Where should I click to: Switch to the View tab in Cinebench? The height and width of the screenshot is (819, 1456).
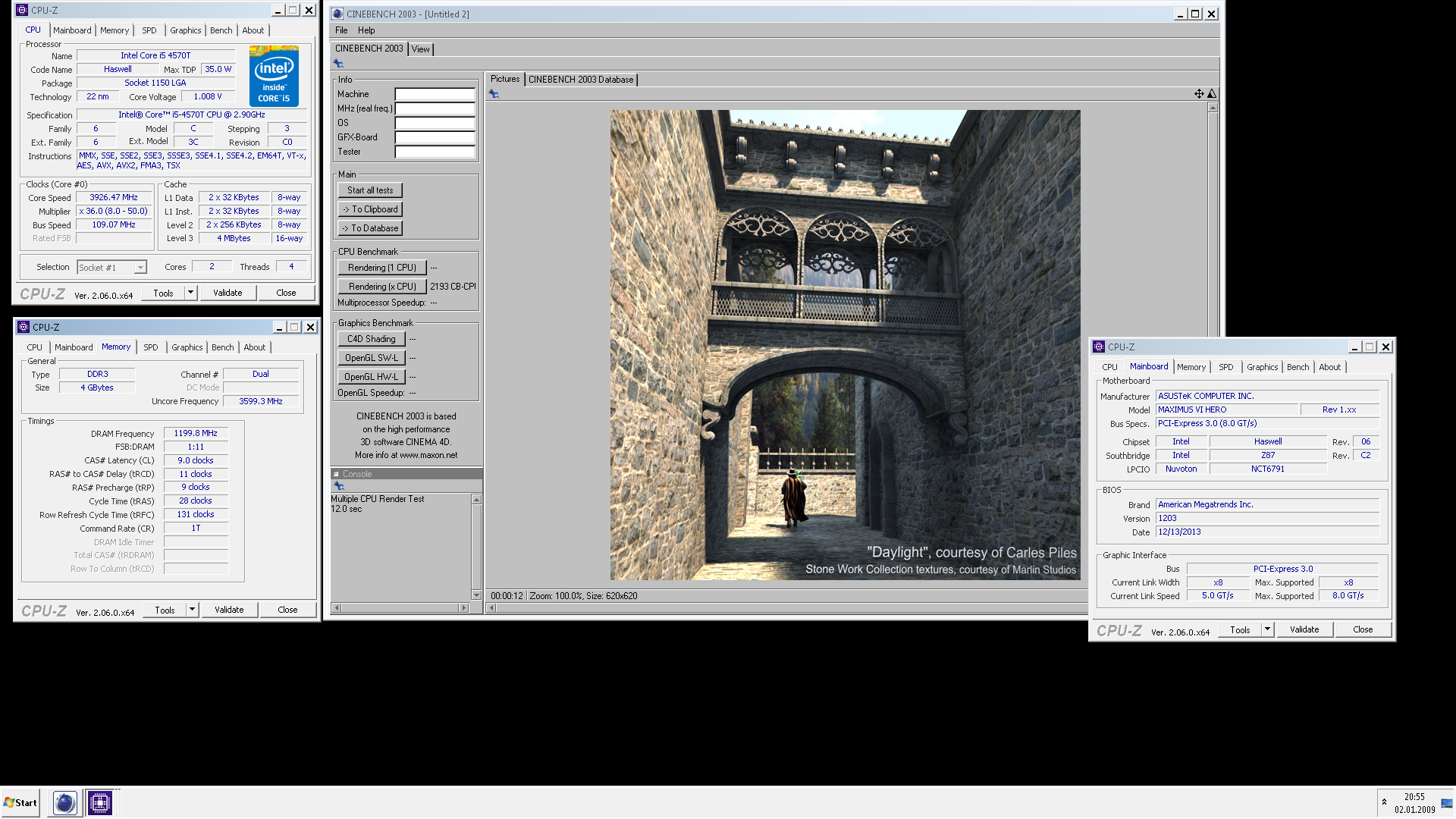421,49
